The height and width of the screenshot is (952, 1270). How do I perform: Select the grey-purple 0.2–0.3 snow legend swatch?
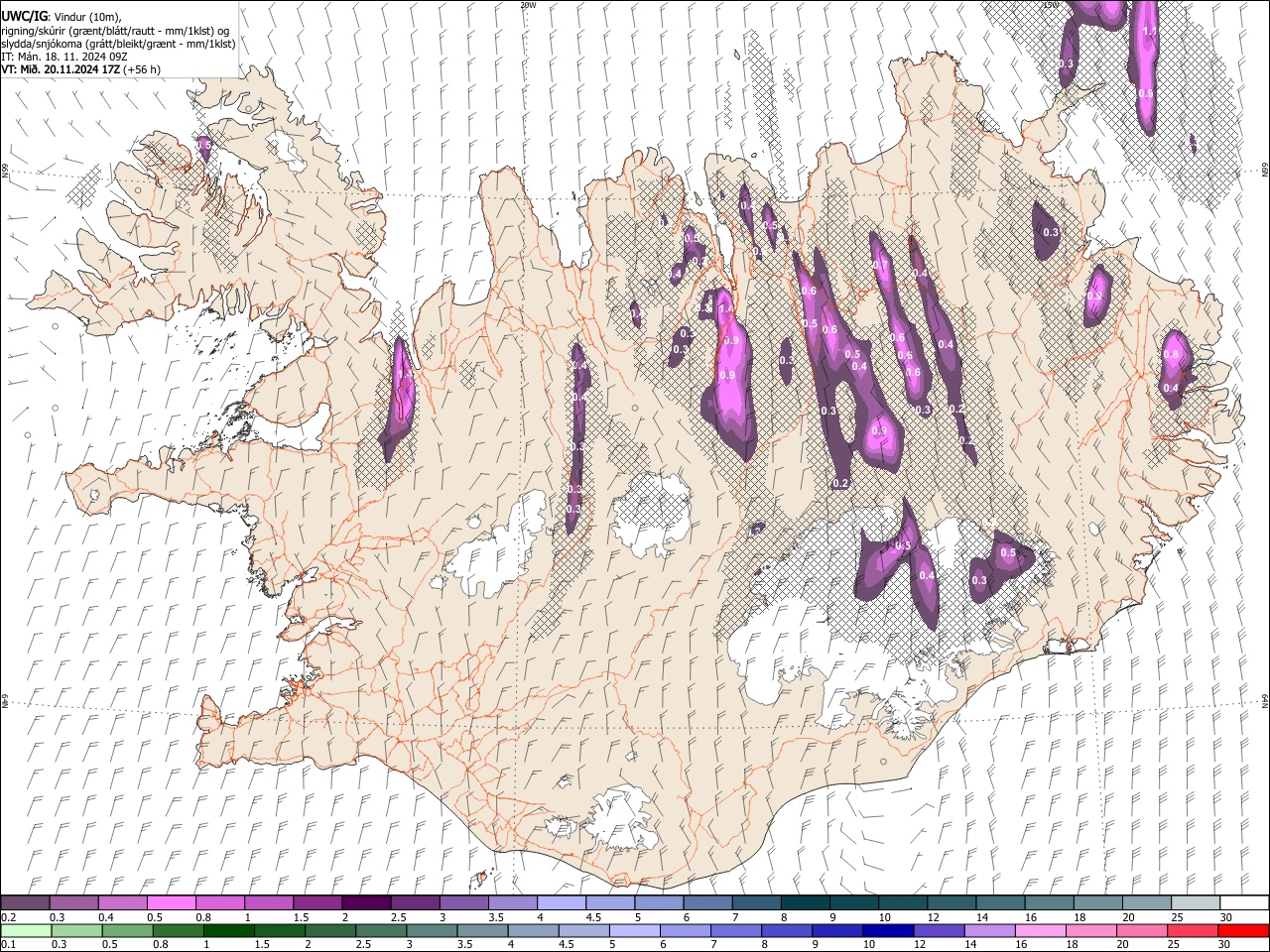click(26, 903)
